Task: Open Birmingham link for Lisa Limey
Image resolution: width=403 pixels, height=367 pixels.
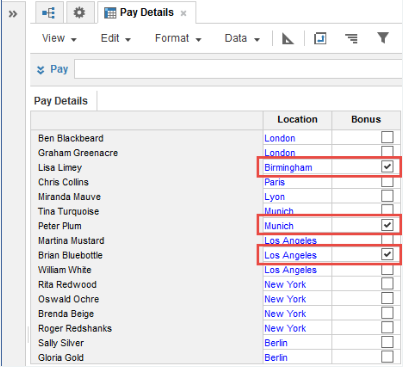Action: [x=288, y=168]
